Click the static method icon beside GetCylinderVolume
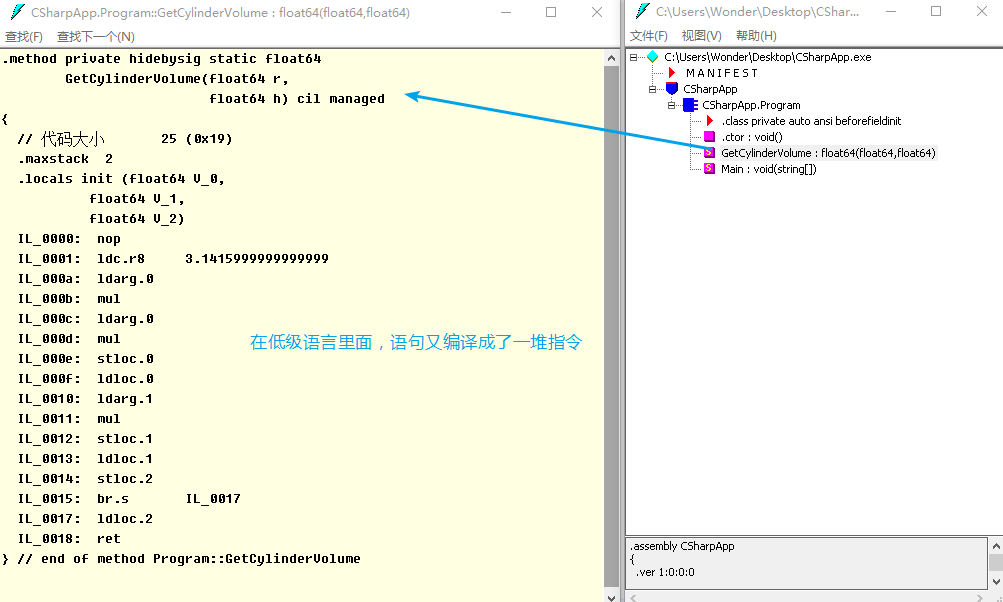The height and width of the screenshot is (602, 1003). (x=709, y=153)
